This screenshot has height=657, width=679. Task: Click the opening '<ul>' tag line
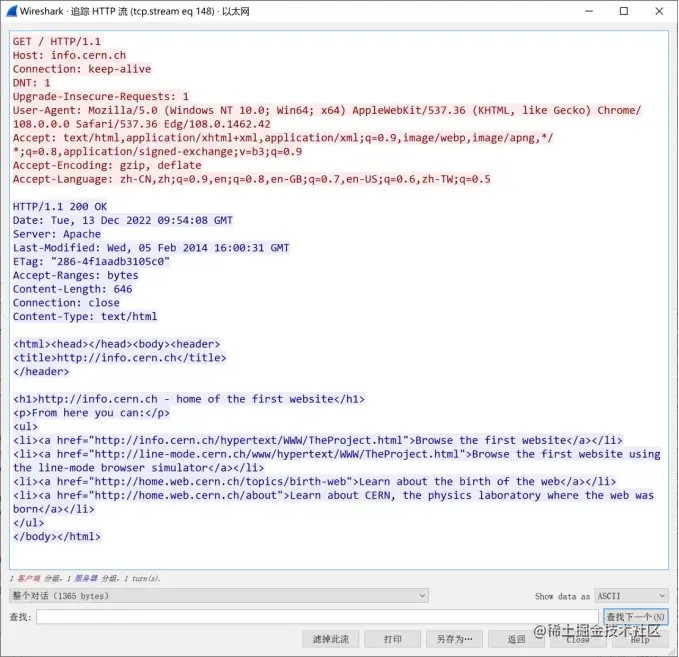(x=25, y=427)
